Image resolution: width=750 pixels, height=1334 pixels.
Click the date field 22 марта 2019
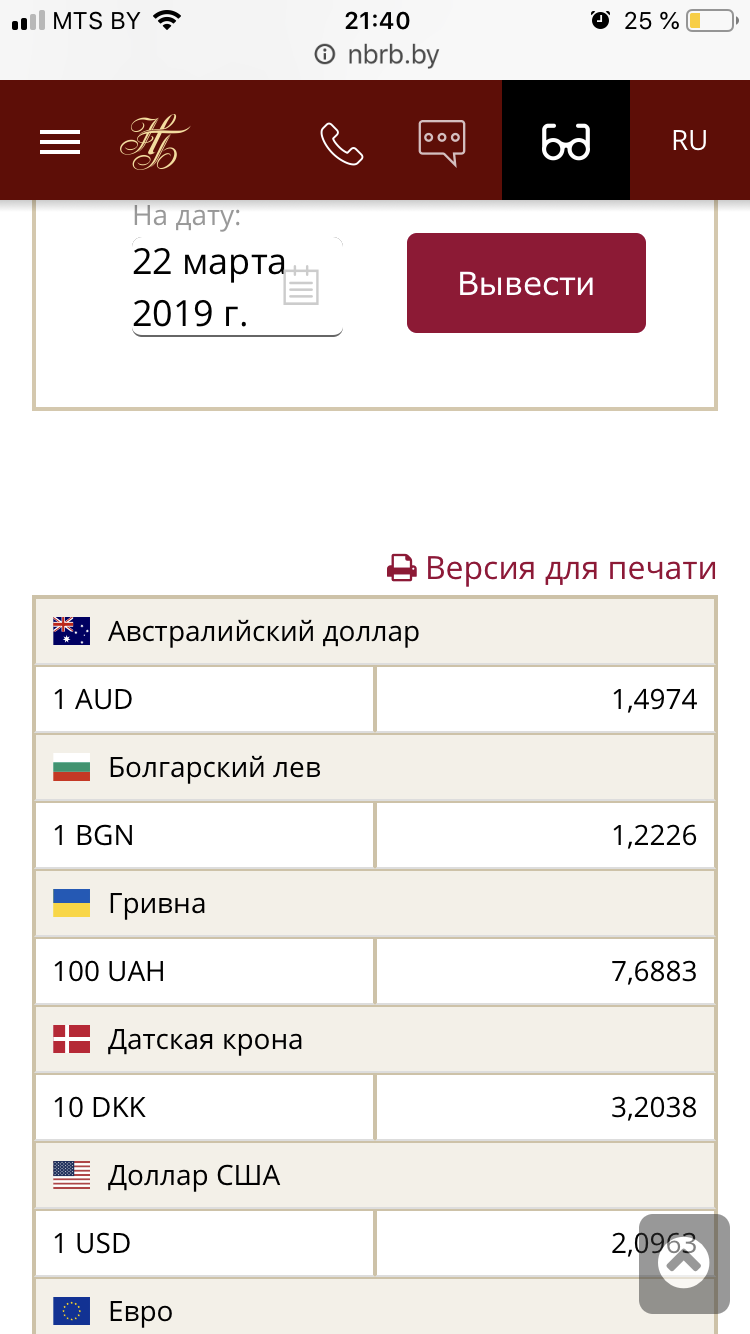[208, 287]
